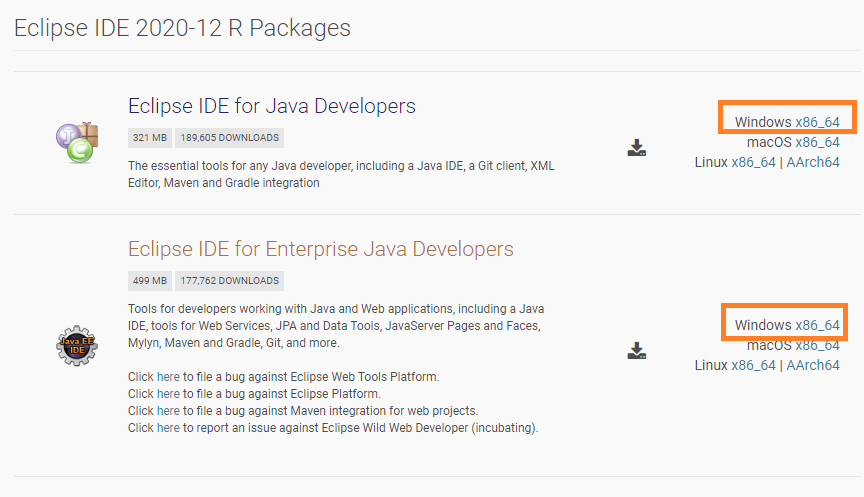Download Windows x86_64 for Enterprise Java Developers
The height and width of the screenshot is (497, 864).
pos(817,325)
